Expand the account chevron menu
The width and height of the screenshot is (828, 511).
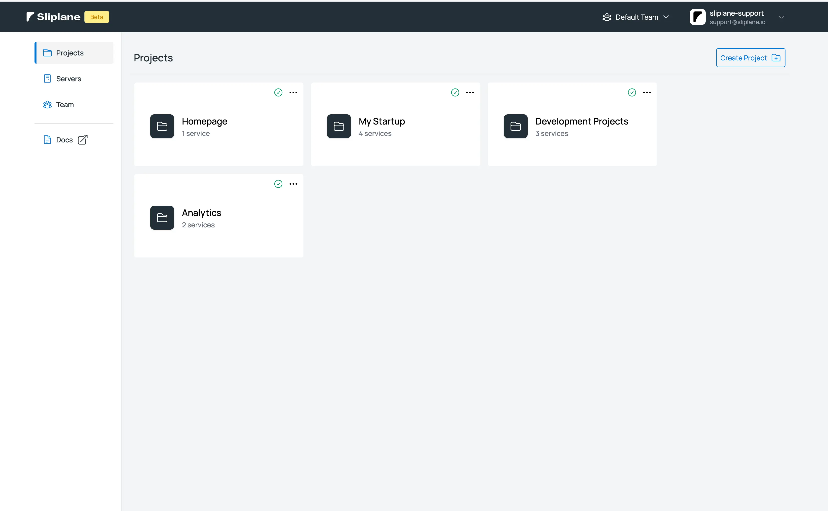pos(781,17)
